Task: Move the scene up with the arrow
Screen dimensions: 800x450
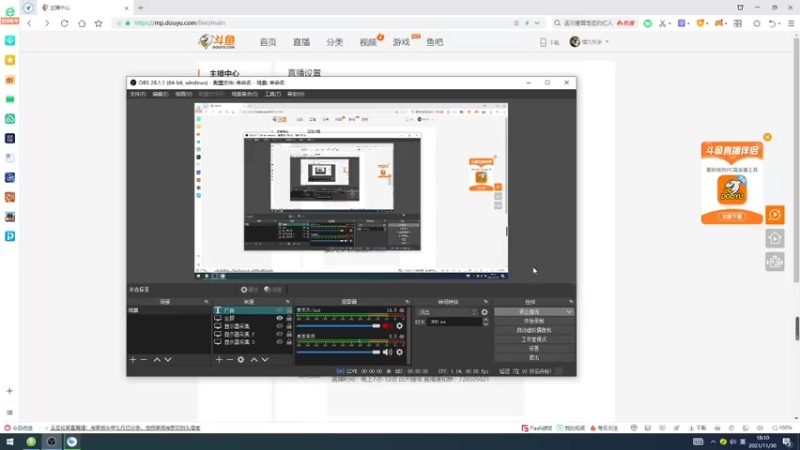Action: 157,360
